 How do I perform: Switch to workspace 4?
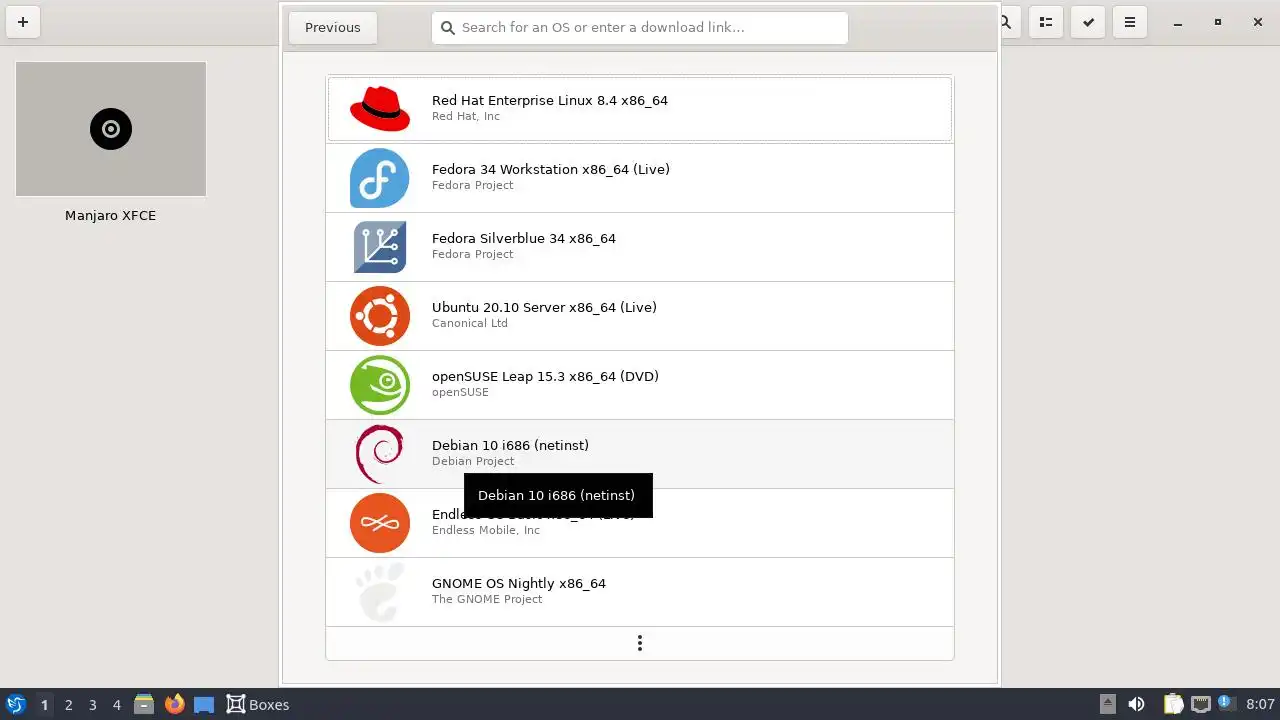coord(116,705)
